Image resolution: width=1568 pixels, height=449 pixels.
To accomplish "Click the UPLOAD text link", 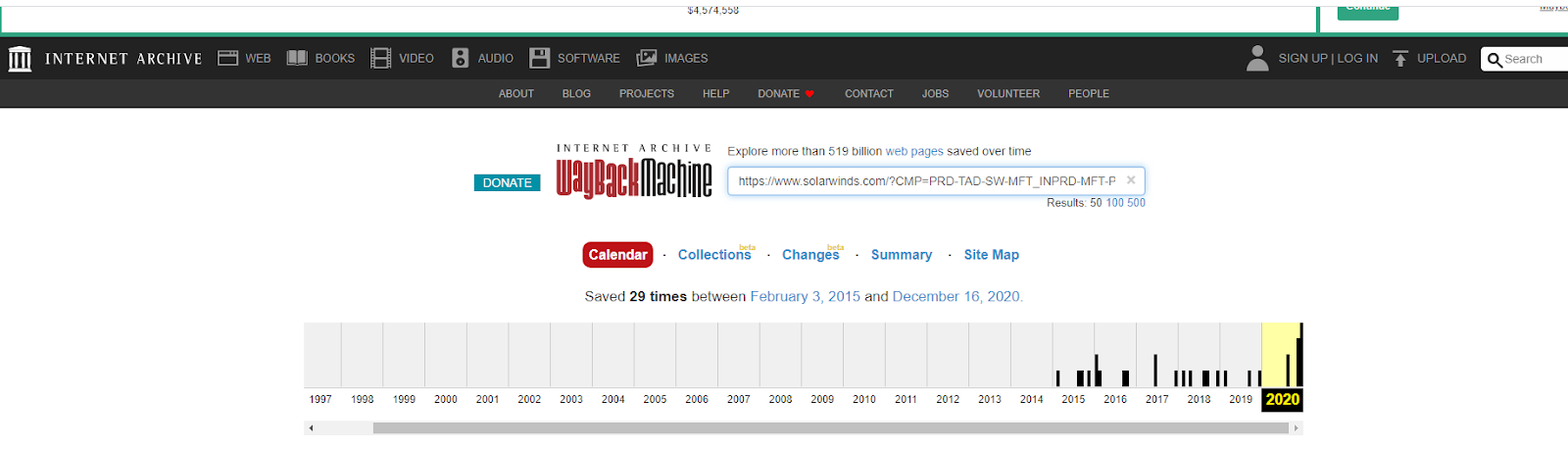I will (1442, 59).
